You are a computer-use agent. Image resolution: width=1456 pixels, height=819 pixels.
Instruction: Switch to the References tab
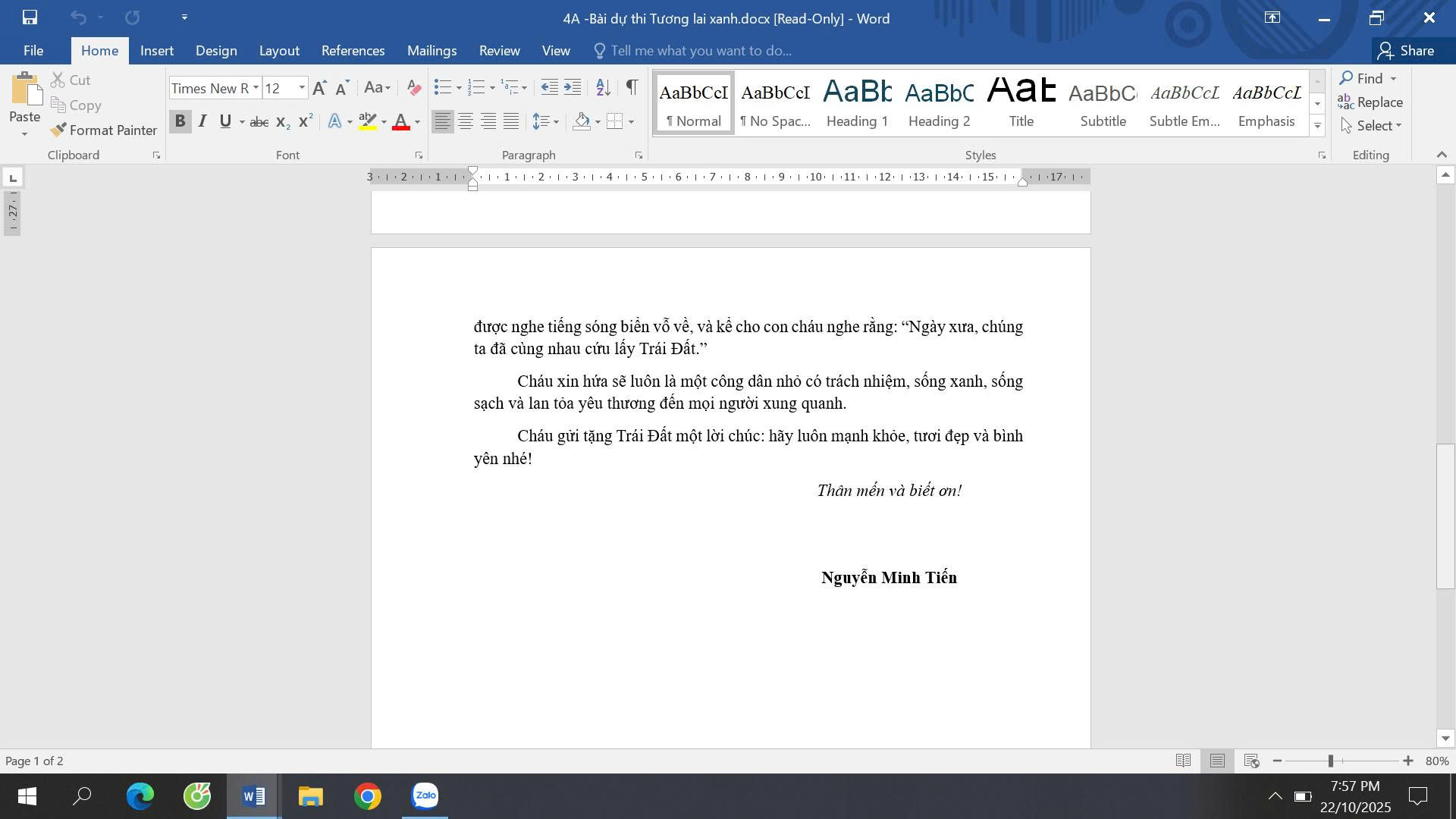353,51
